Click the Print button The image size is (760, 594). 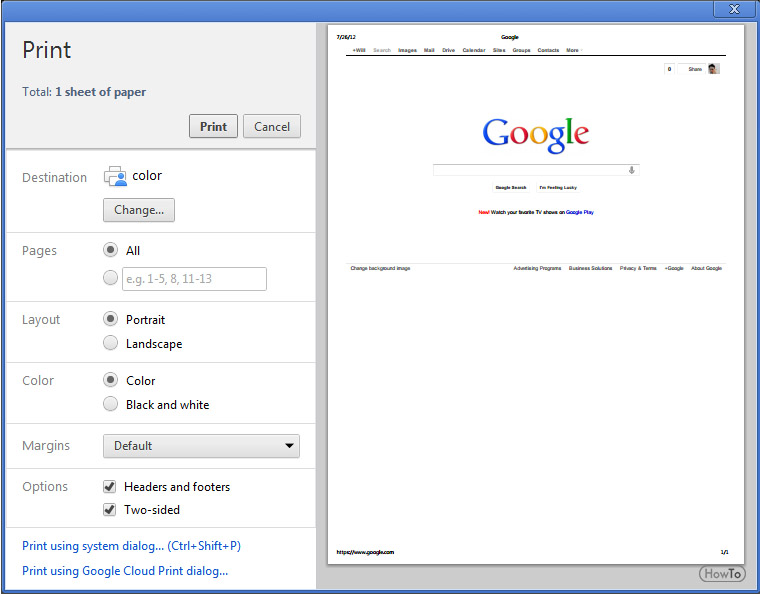click(x=213, y=126)
